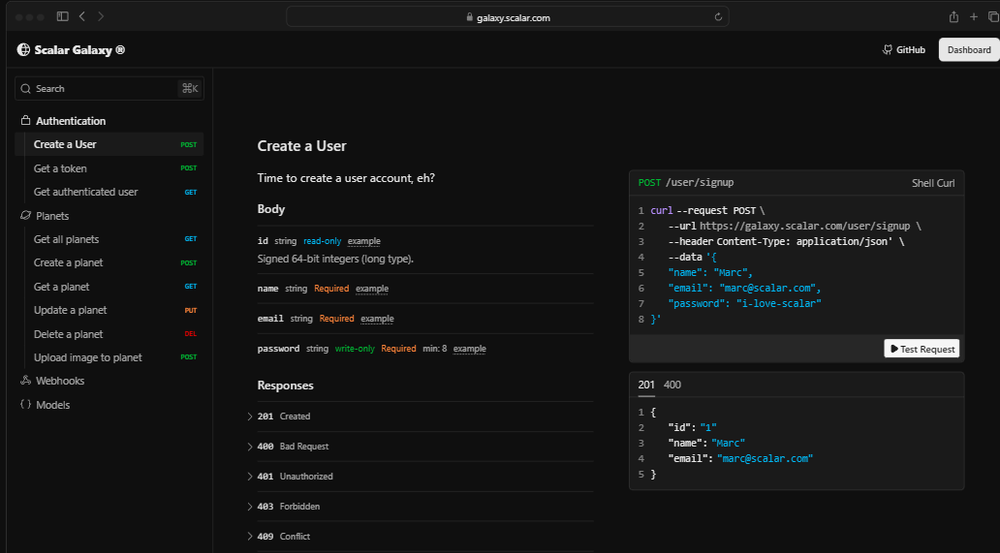Click the Test Request button
Viewport: 1000px width, 553px height.
922,349
